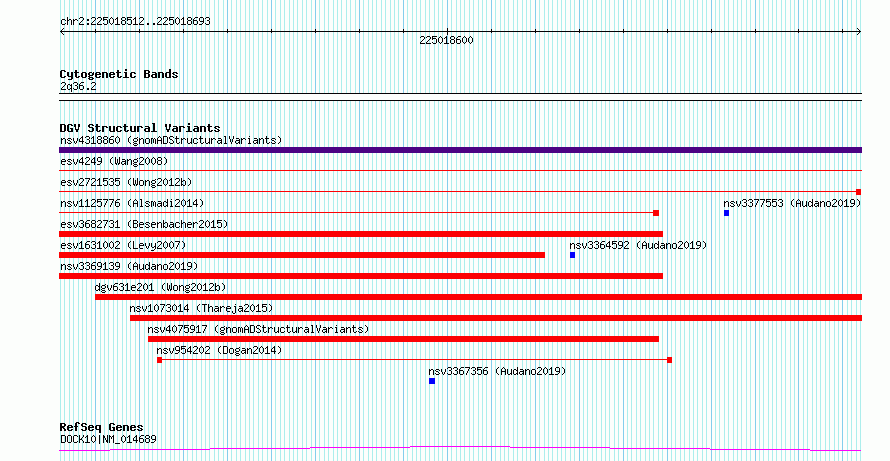Click the red nsv1073014 variant bar

tap(496, 318)
